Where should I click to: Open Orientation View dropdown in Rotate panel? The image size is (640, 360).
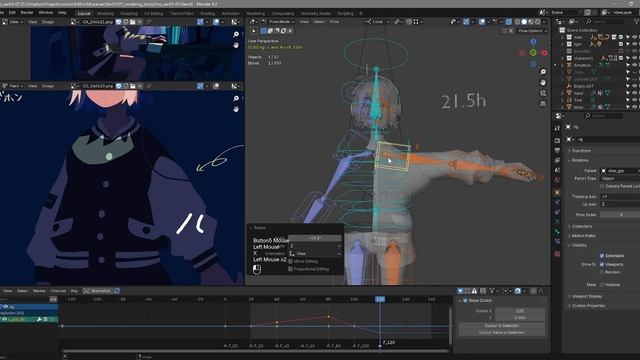(315, 253)
